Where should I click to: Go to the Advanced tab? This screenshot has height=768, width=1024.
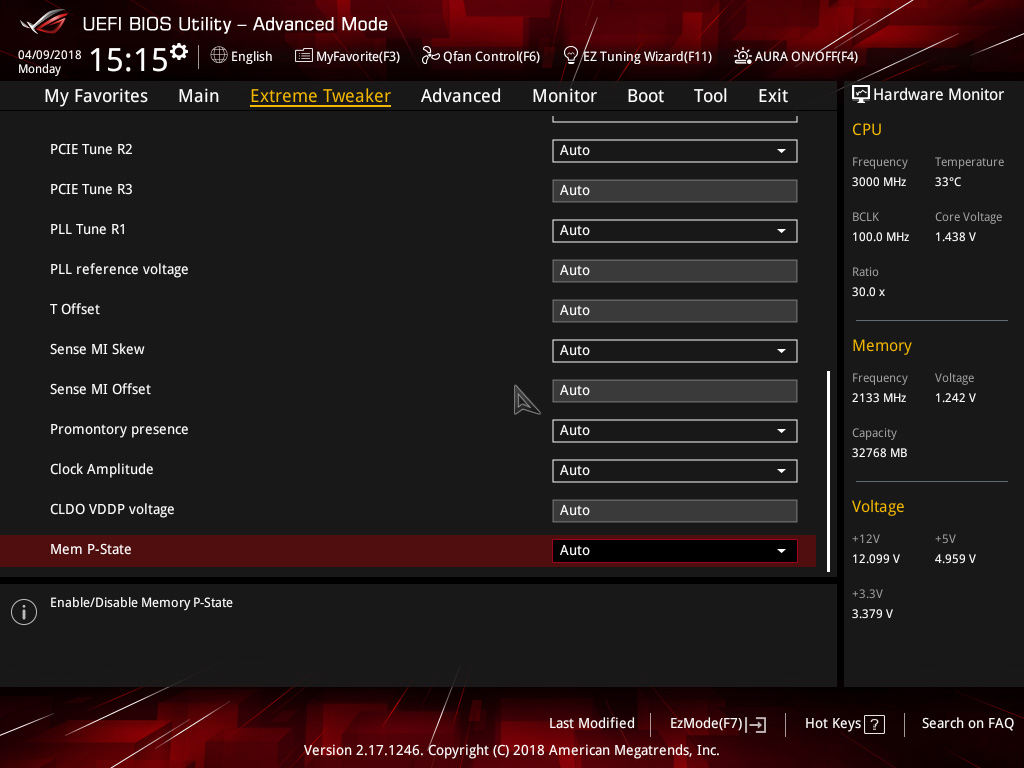460,96
